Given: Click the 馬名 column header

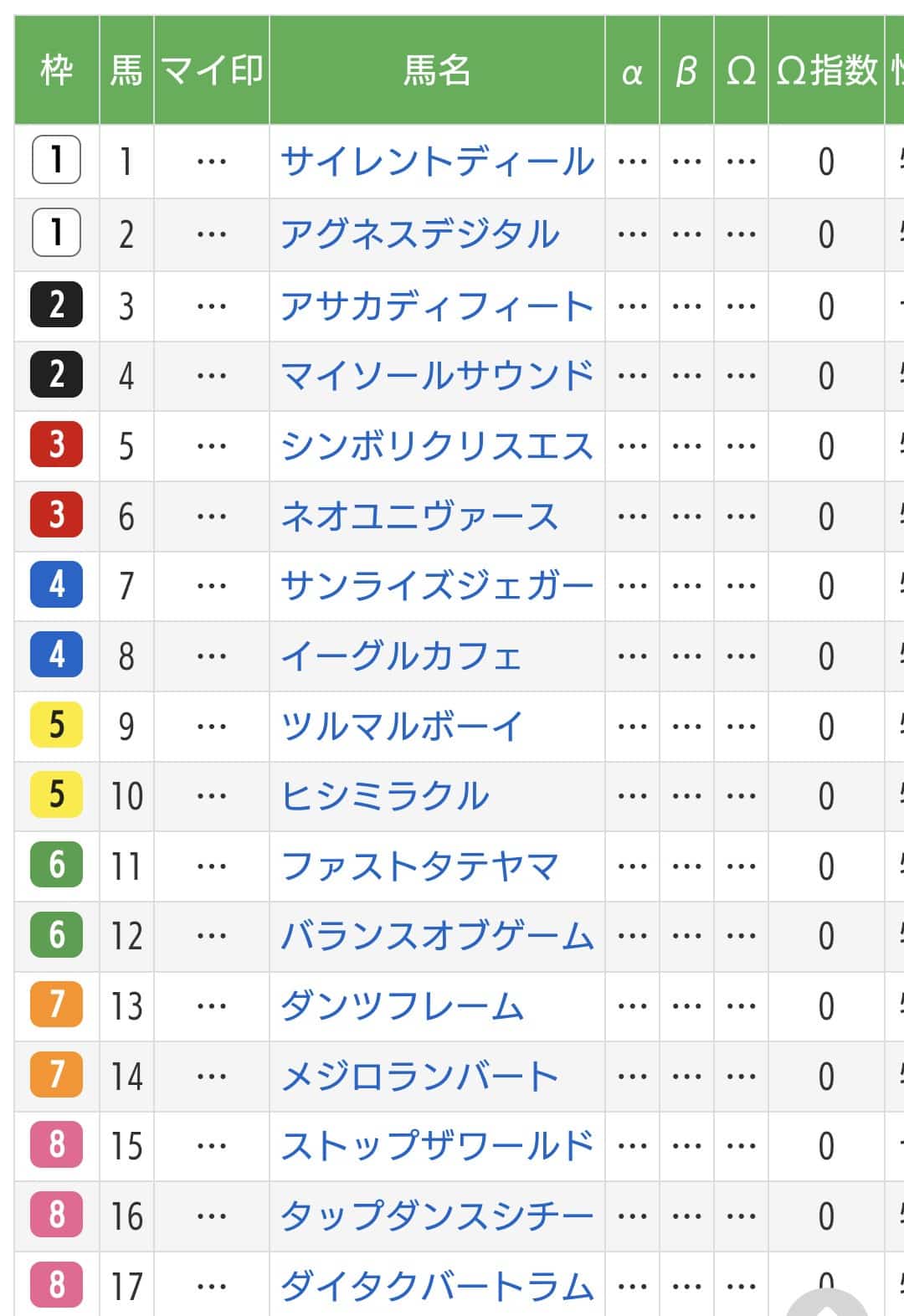Looking at the screenshot, I should point(437,70).
